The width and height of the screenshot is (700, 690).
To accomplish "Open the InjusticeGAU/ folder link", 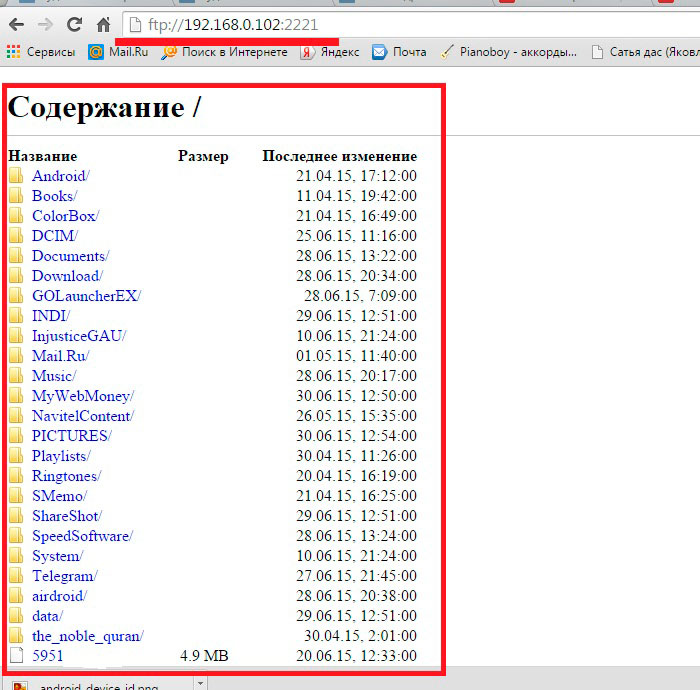I will click(x=79, y=336).
